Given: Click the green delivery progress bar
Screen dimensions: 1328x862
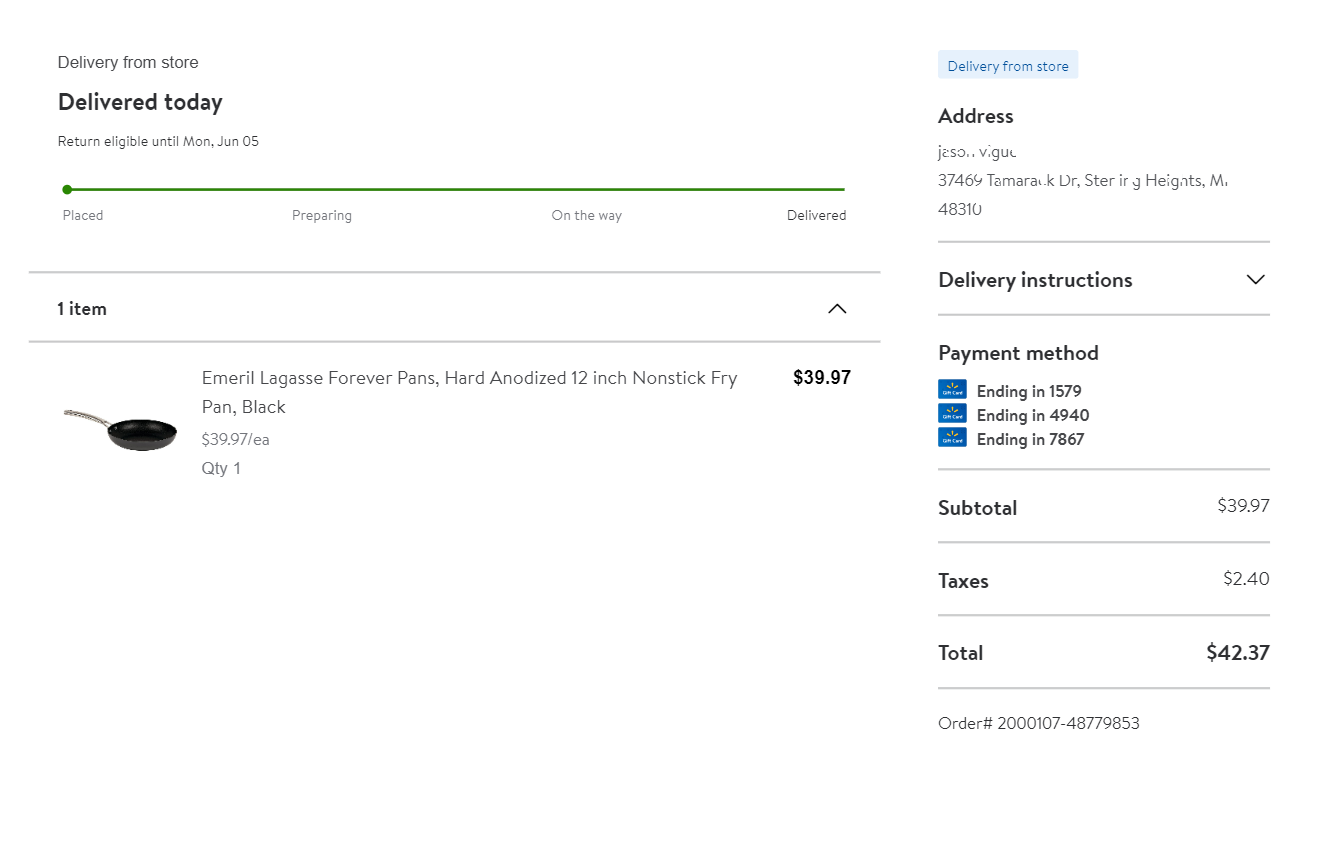Looking at the screenshot, I should [456, 189].
